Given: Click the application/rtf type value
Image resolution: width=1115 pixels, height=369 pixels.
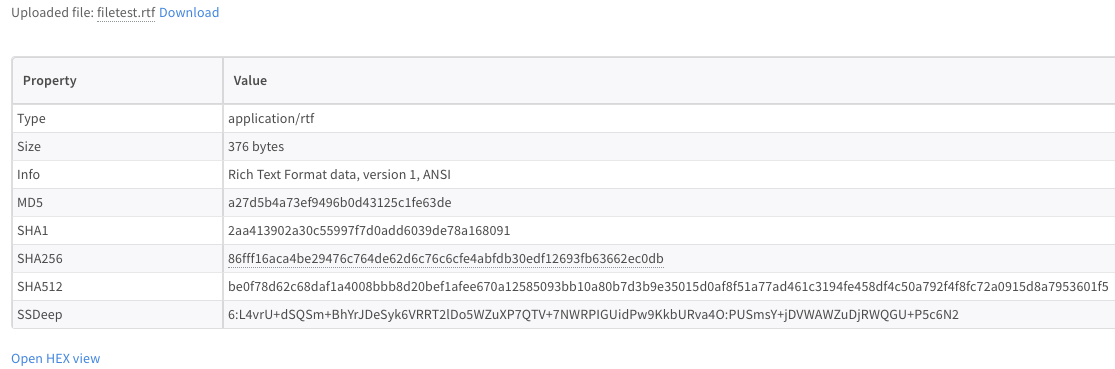Looking at the screenshot, I should [271, 119].
